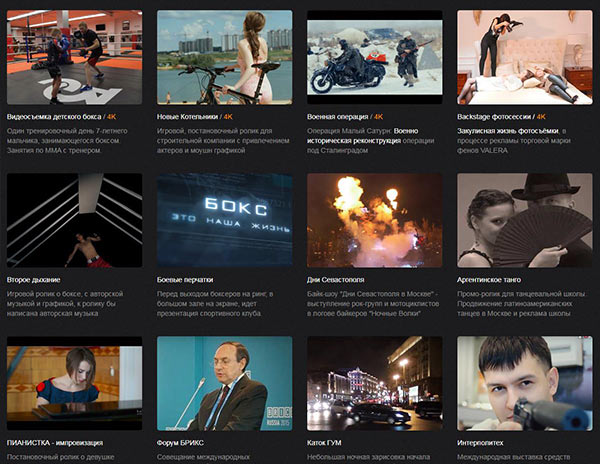Click the 'Видеосъемка детского бокса' title
The width and height of the screenshot is (600, 464).
(x=54, y=117)
